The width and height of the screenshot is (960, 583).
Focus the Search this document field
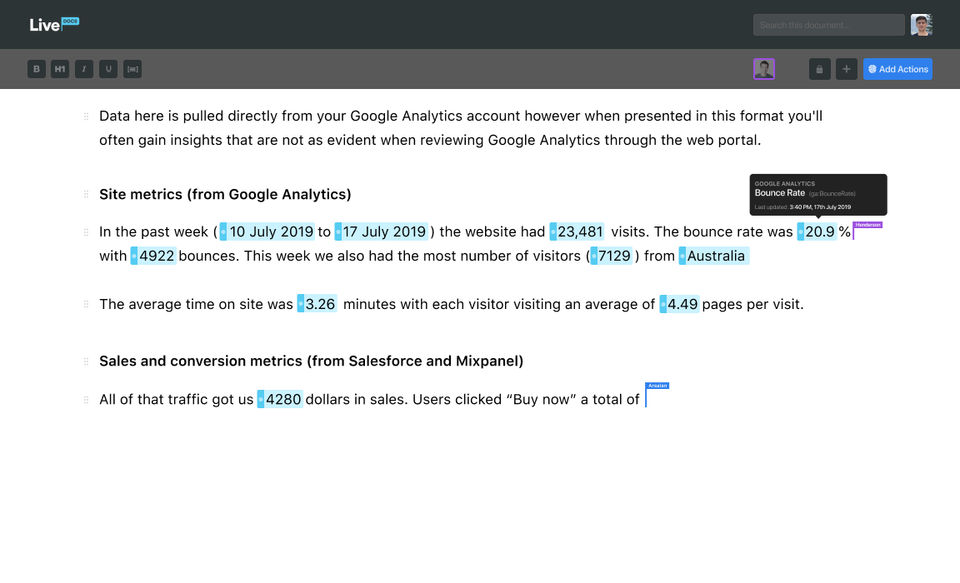[x=829, y=25]
